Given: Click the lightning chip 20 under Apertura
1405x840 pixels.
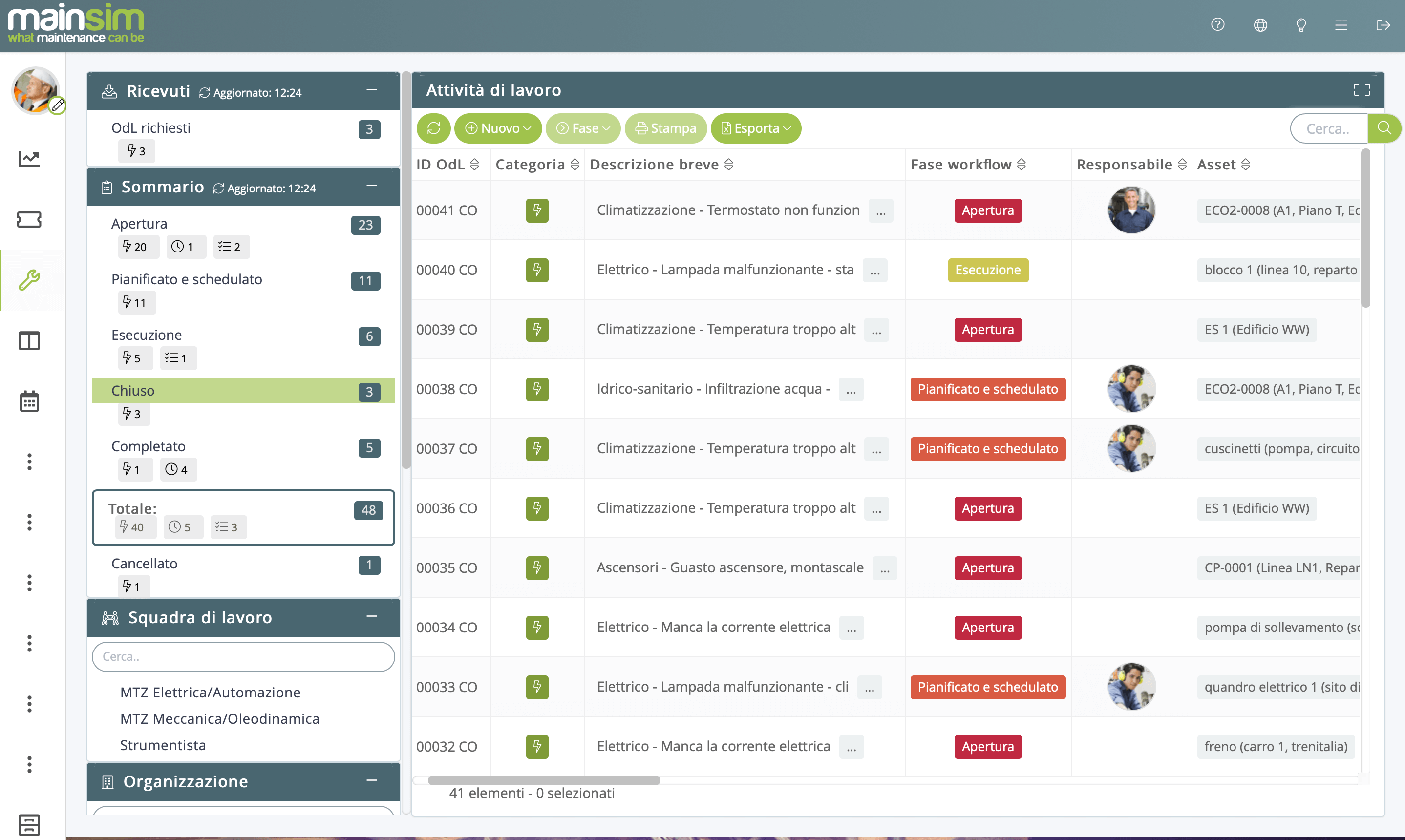Looking at the screenshot, I should [x=138, y=247].
